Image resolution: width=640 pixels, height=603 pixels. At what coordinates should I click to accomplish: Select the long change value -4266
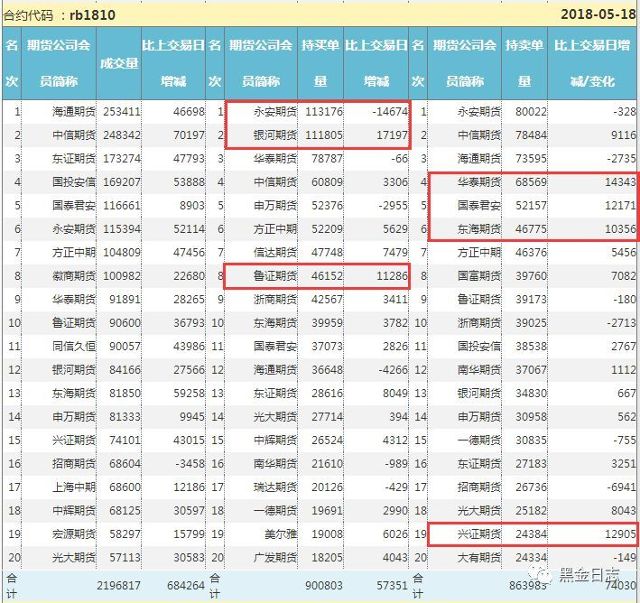[x=393, y=370]
